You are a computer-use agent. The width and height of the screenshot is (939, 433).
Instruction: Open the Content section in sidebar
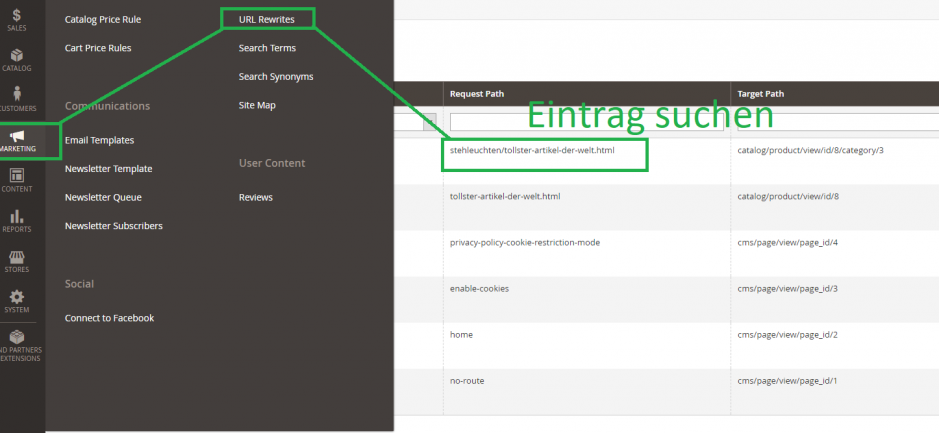click(17, 180)
